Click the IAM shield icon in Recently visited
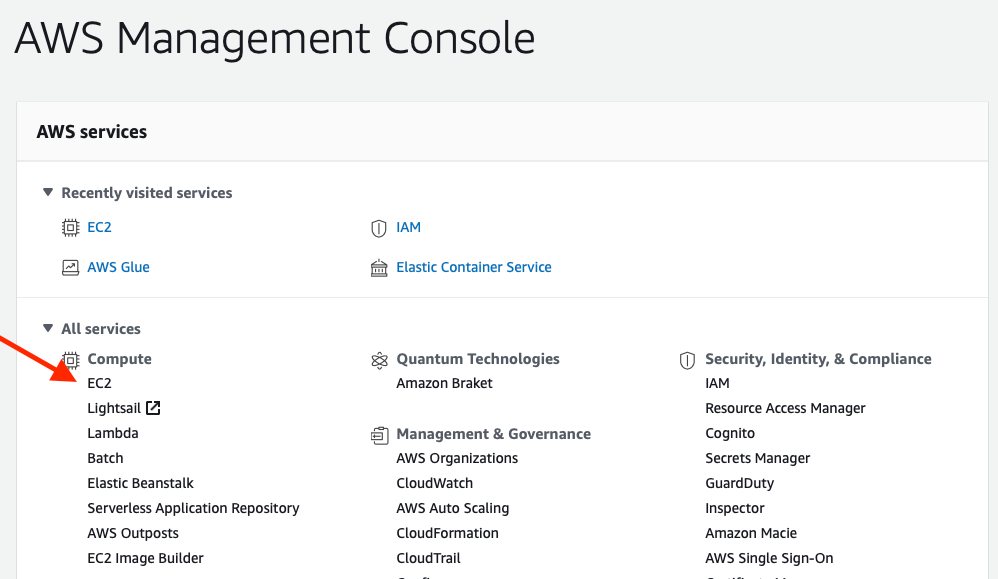The width and height of the screenshot is (998, 579). click(x=379, y=228)
